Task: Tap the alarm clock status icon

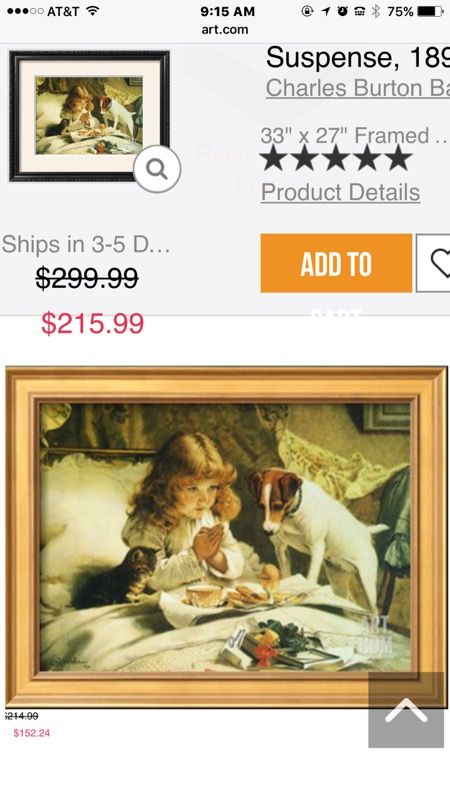Action: 342,11
